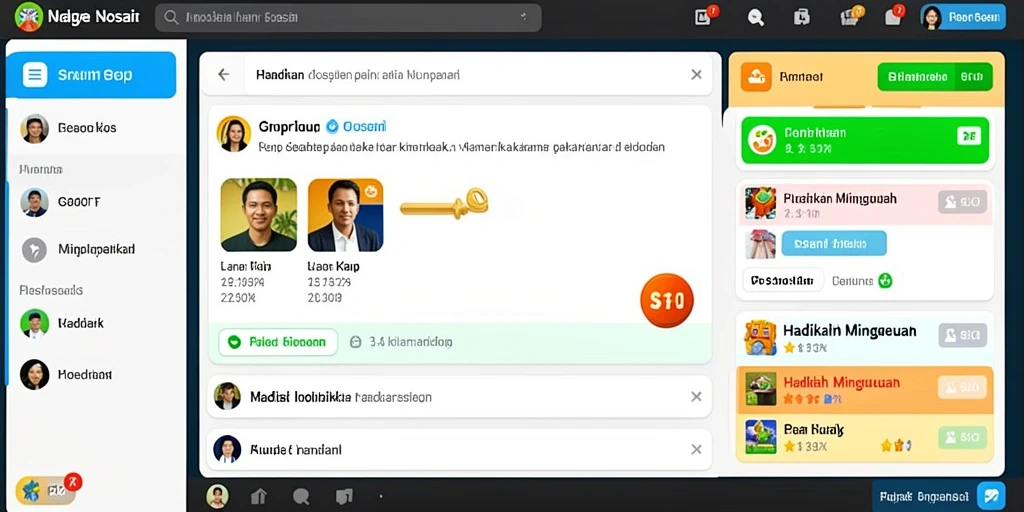Click the Fujaak Gngenaect bottom right label
The height and width of the screenshot is (512, 1024).
pos(925,496)
